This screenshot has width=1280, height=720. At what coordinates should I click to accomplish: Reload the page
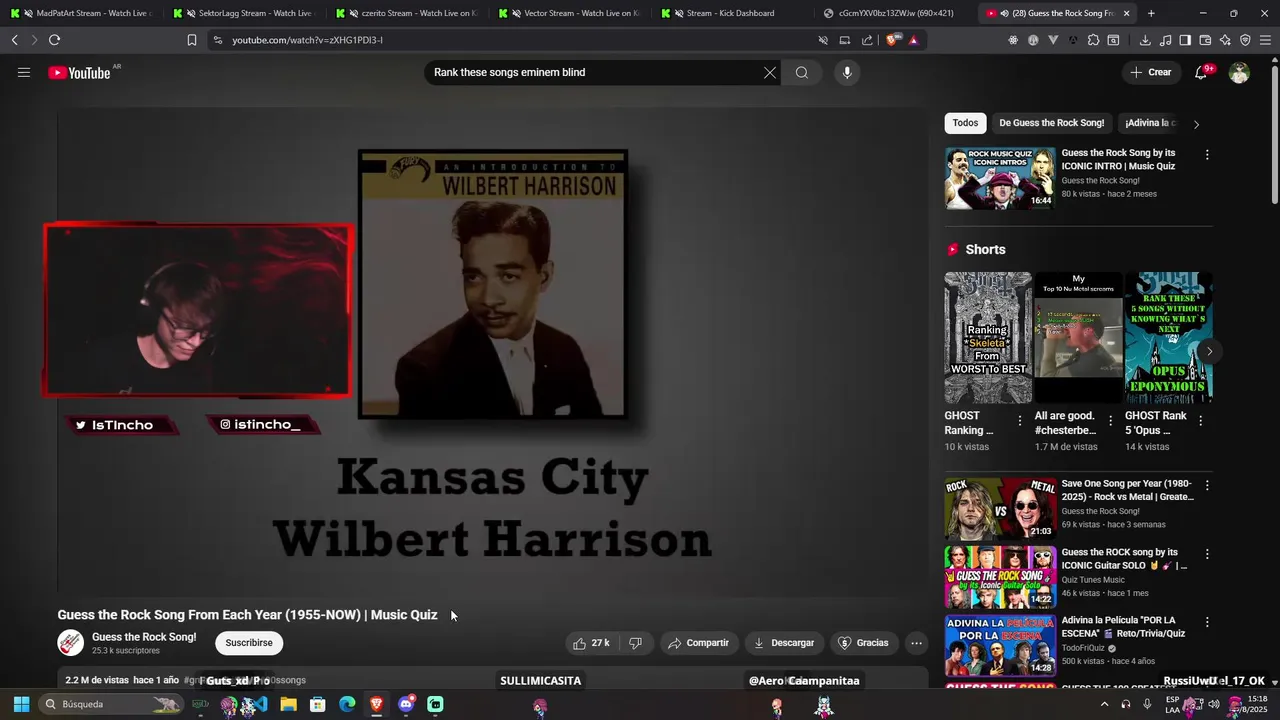point(54,40)
